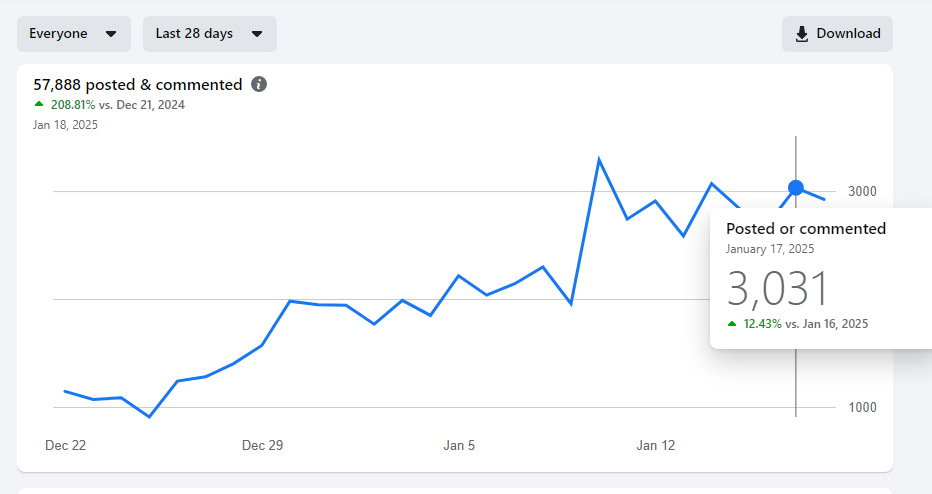Click the Dec 22 axis label
932x494 pixels.
click(65, 445)
